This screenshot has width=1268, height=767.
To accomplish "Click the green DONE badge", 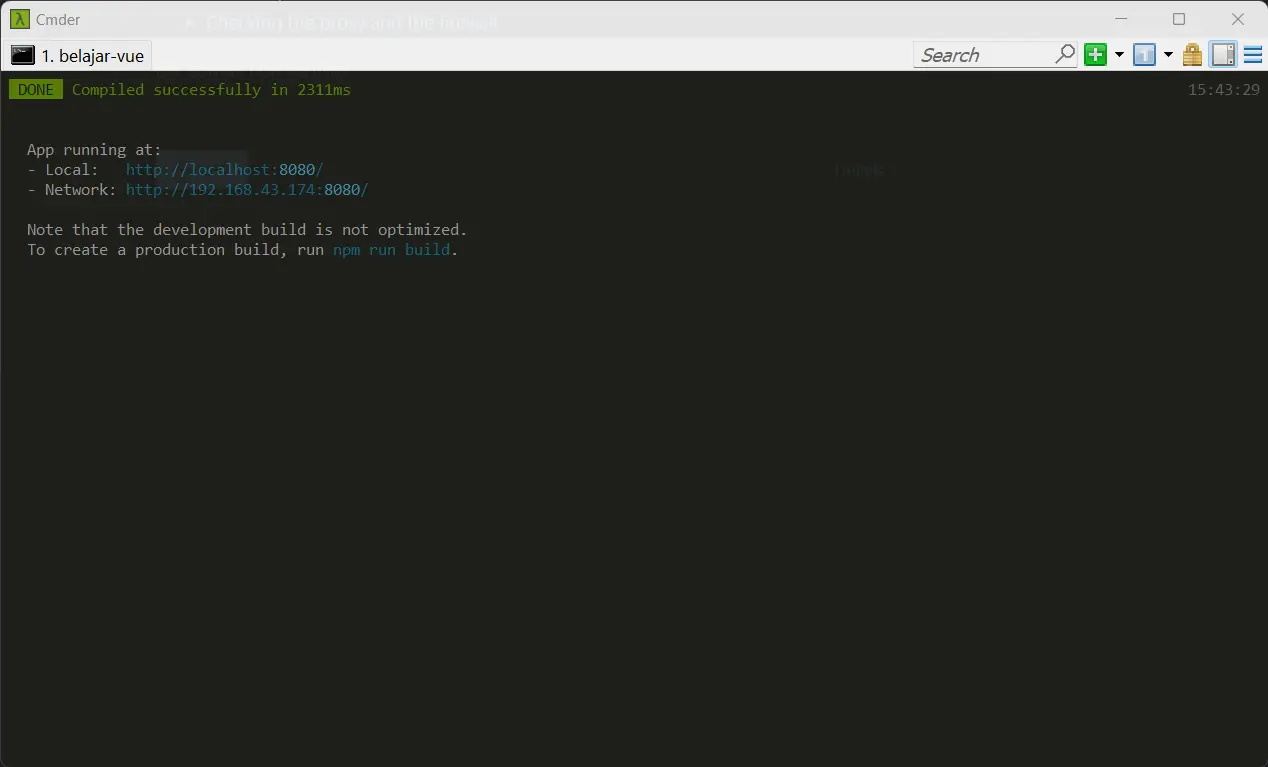I will [36, 90].
